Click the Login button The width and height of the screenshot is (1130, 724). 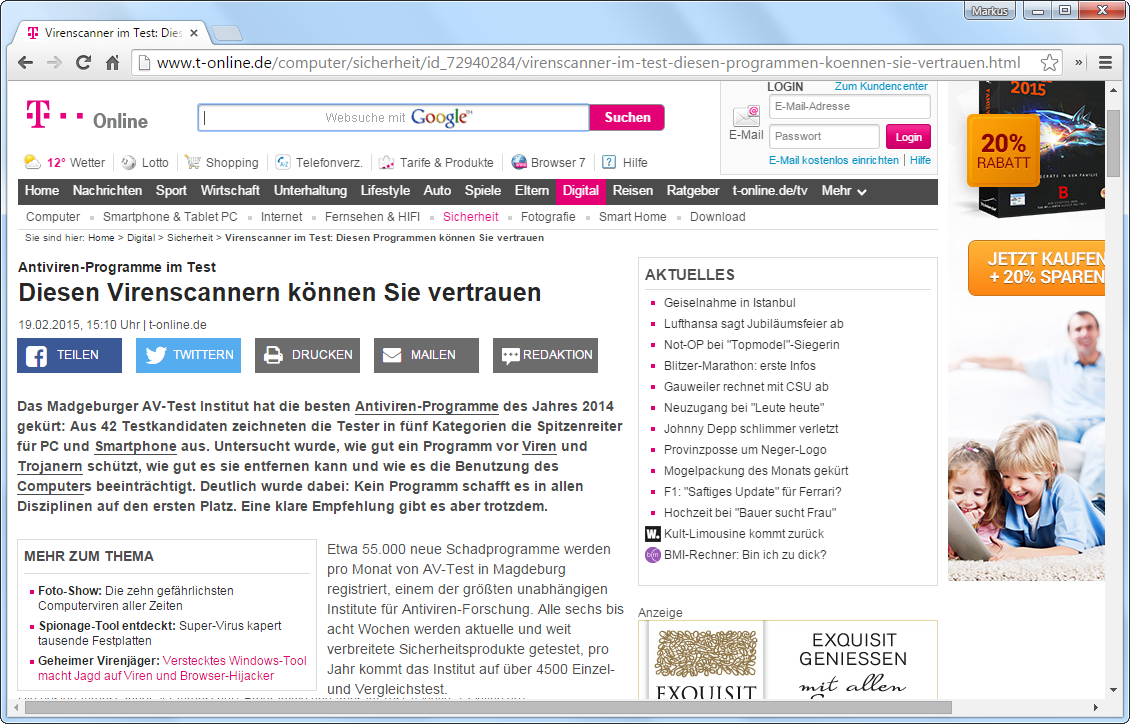(x=908, y=137)
